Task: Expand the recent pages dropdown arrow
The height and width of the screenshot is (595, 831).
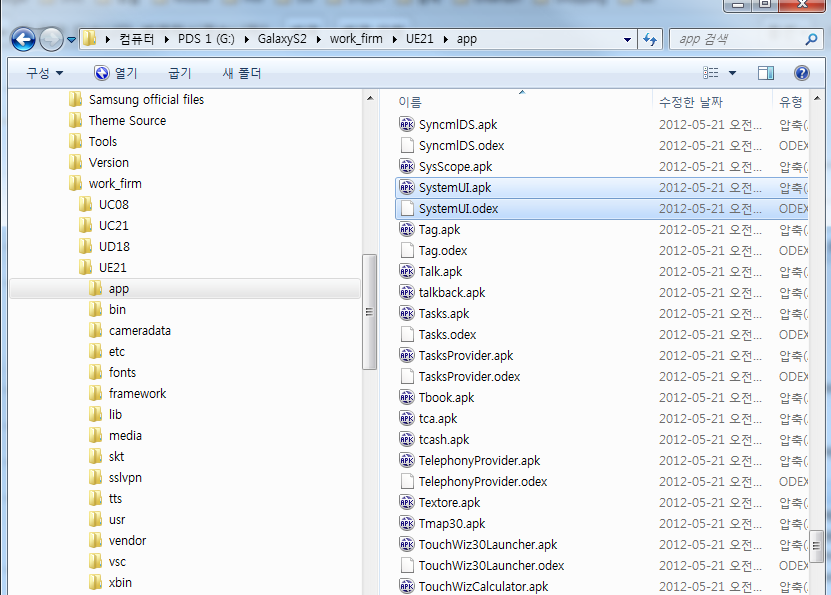Action: point(71,41)
